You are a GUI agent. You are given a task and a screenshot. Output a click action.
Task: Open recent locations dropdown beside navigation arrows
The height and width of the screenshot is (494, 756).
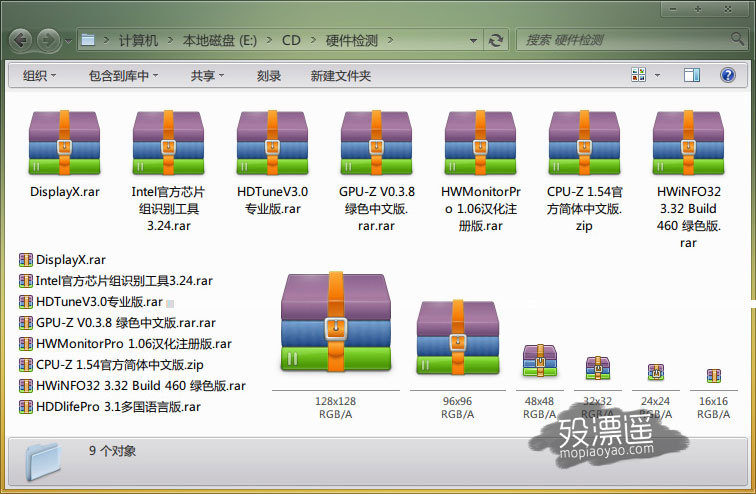coord(68,41)
